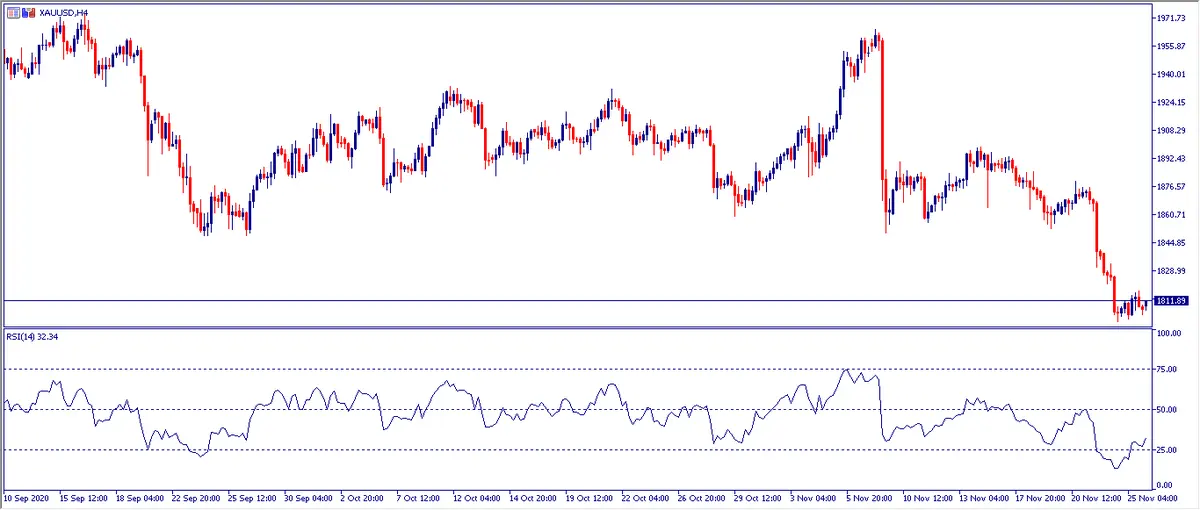The width and height of the screenshot is (1200, 510).
Task: Click the 30 Sep 04:00 time label
Action: coord(311,496)
